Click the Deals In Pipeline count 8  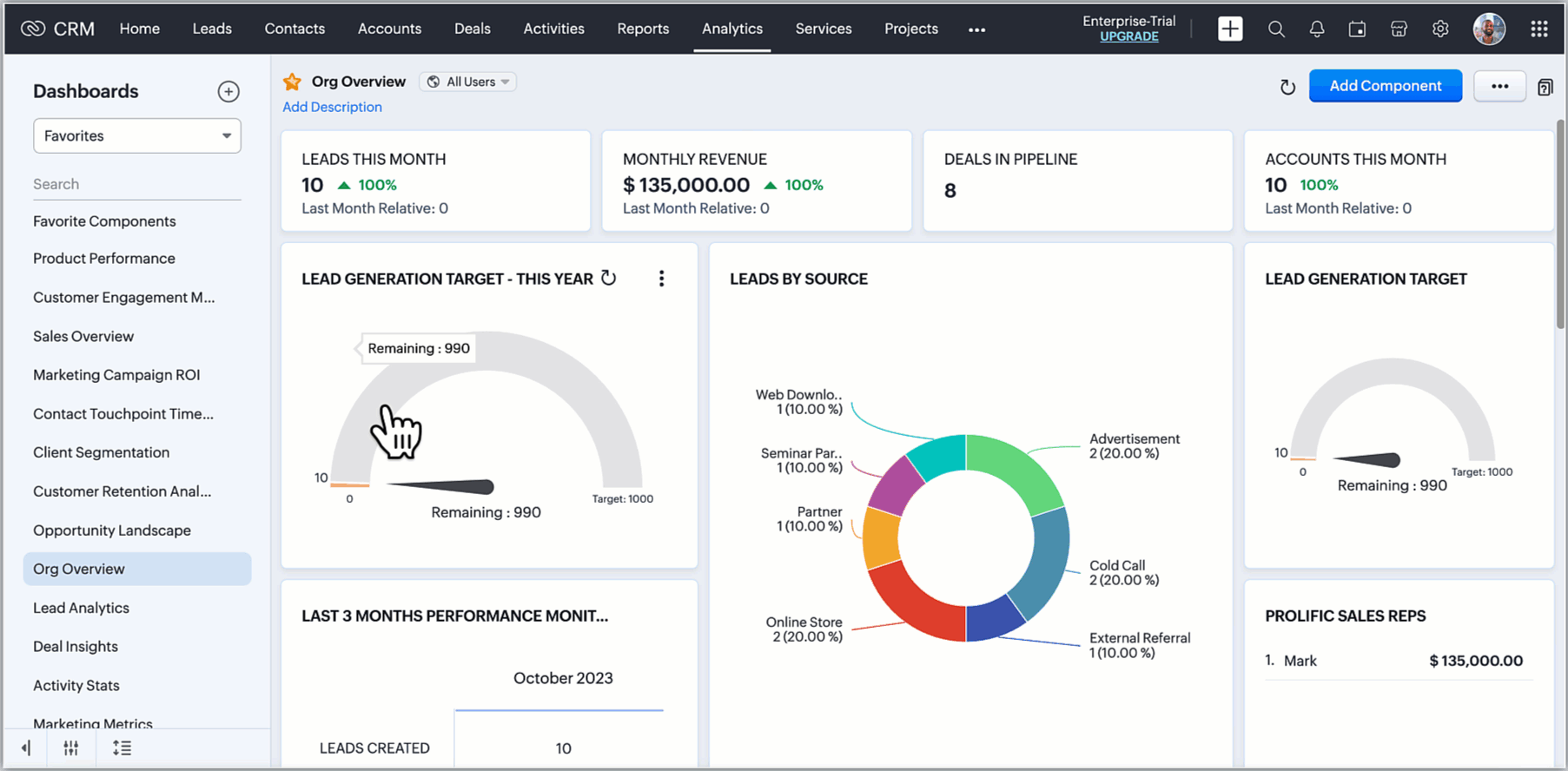point(950,190)
